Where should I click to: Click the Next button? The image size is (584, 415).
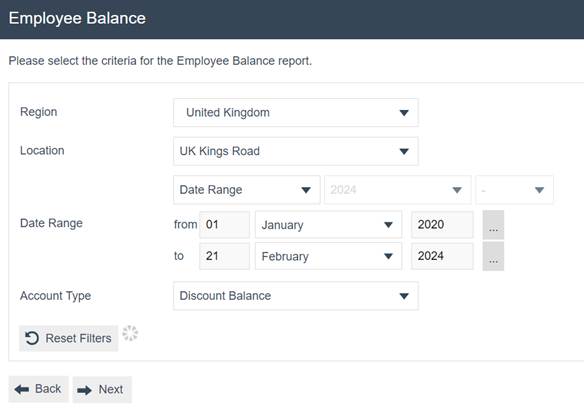tap(102, 390)
